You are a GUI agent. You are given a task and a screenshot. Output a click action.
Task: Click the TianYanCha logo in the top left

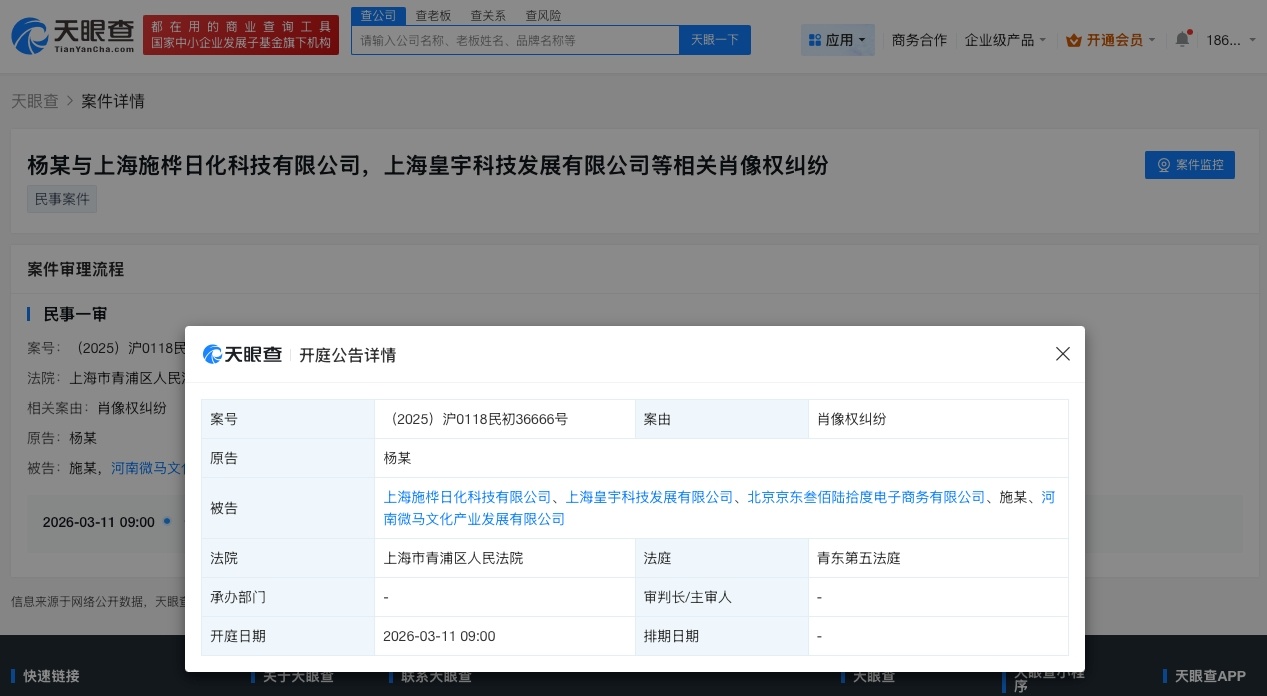coord(71,35)
